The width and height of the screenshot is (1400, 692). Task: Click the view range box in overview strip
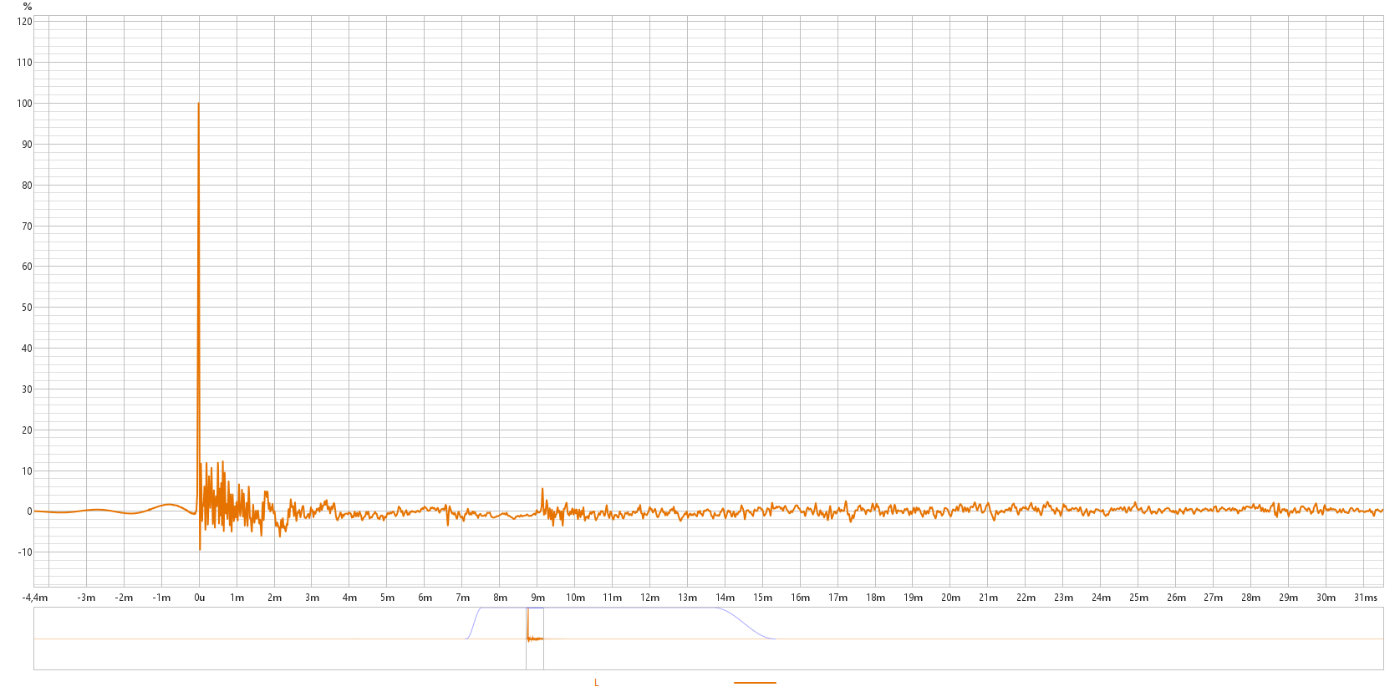tap(534, 638)
